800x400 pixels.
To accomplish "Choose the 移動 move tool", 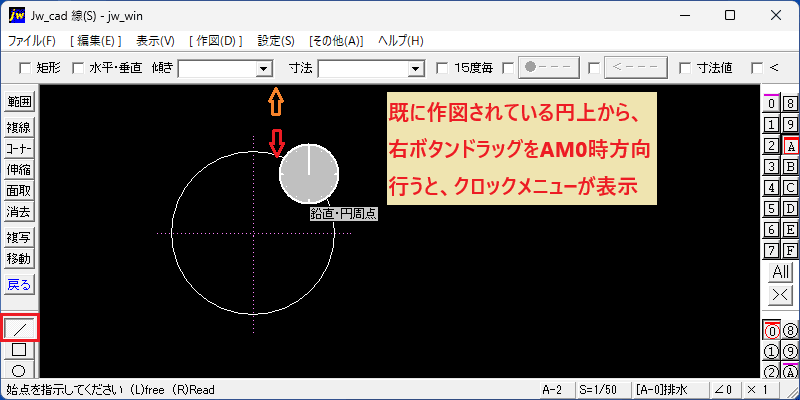I will (x=19, y=259).
